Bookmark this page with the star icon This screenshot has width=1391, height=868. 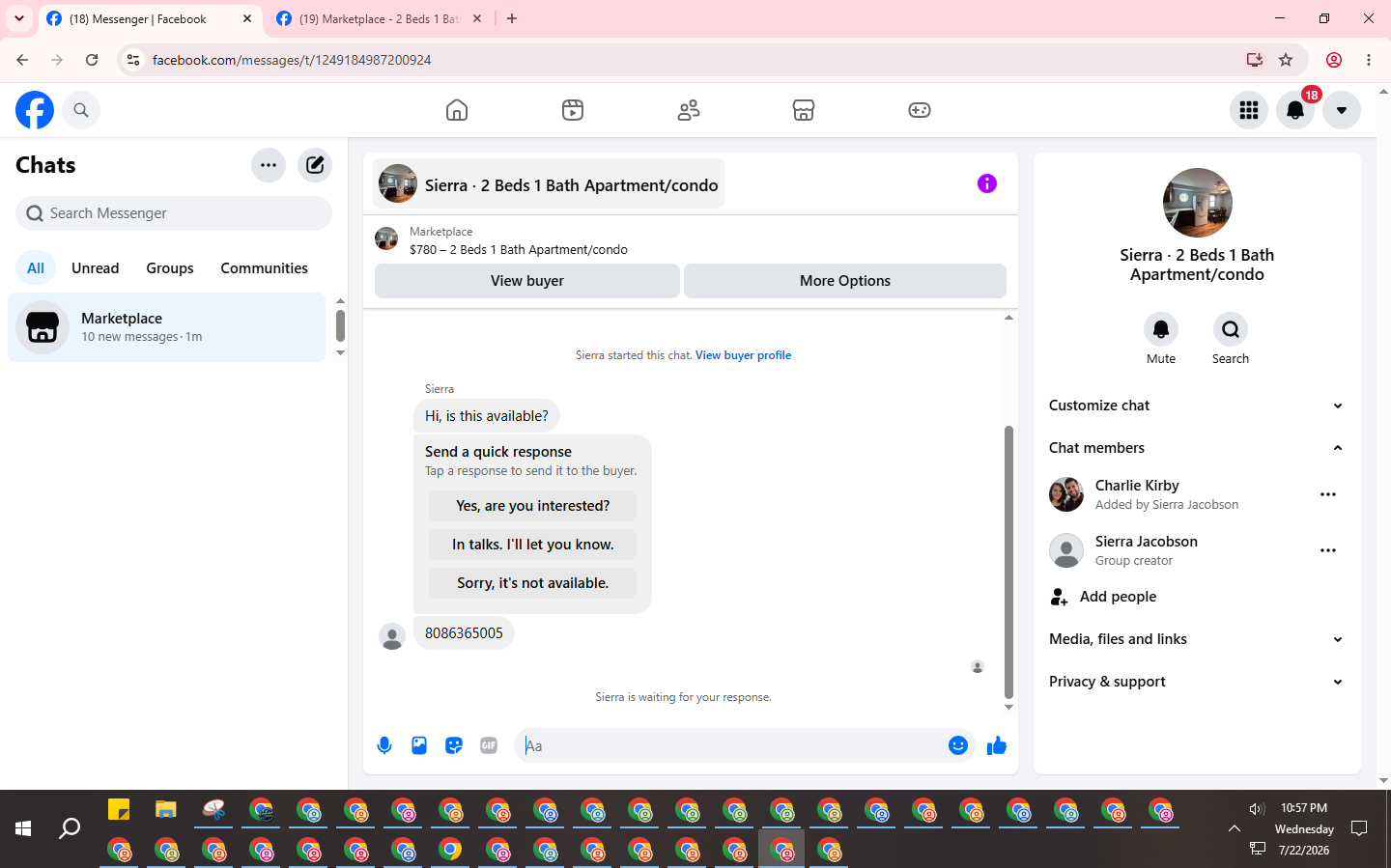(1286, 60)
